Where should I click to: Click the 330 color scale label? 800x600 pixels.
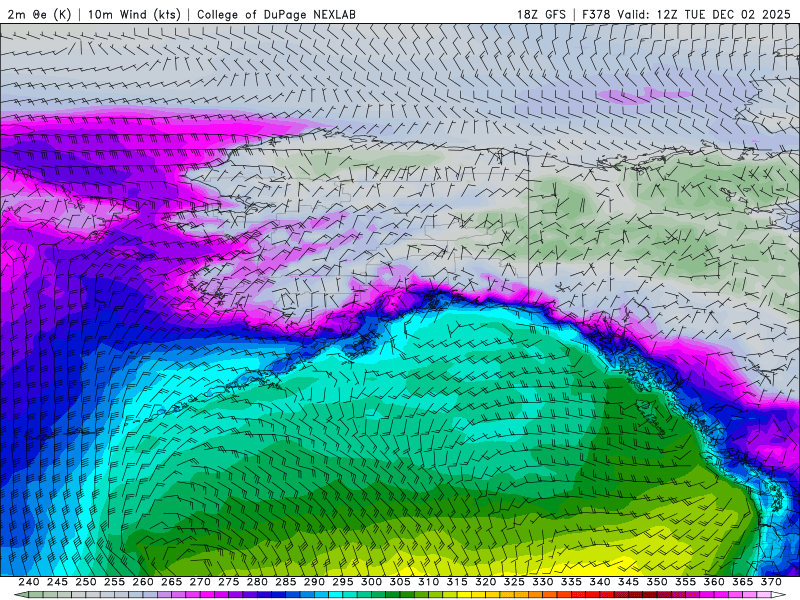[543, 582]
